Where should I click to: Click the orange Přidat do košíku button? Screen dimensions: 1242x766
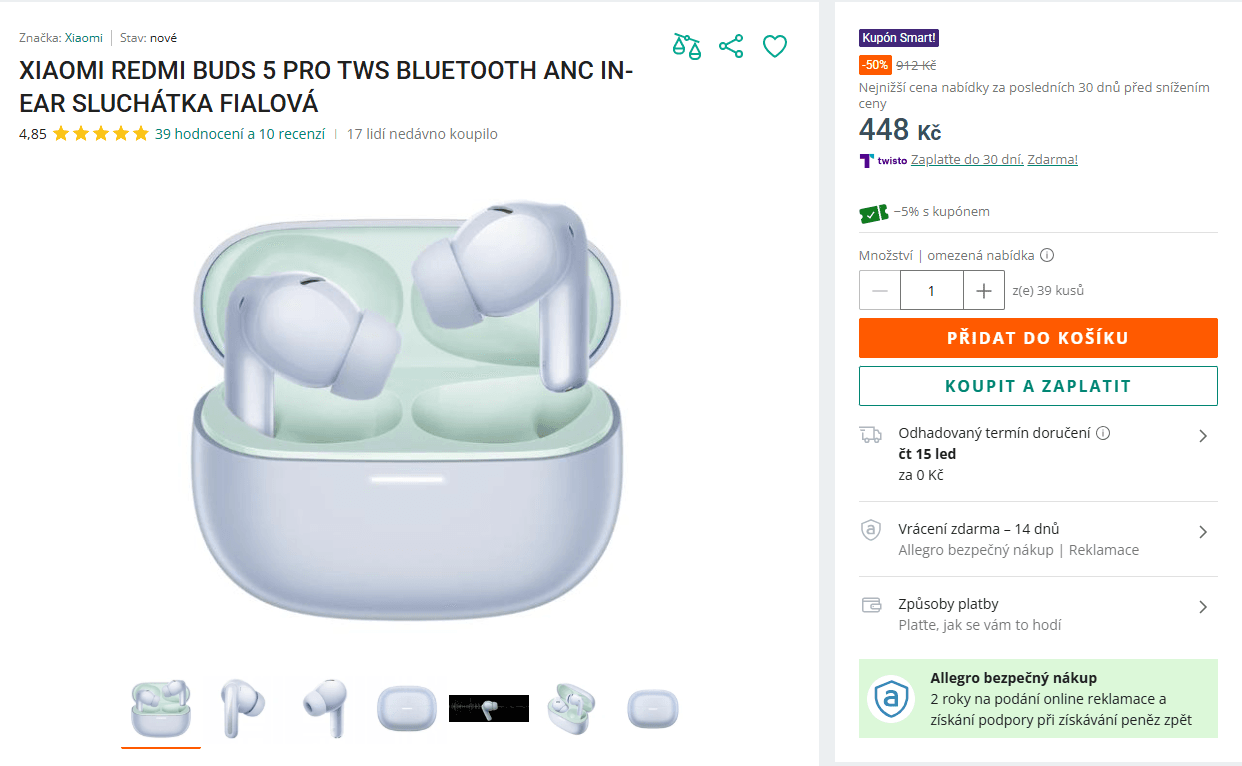(x=1038, y=337)
